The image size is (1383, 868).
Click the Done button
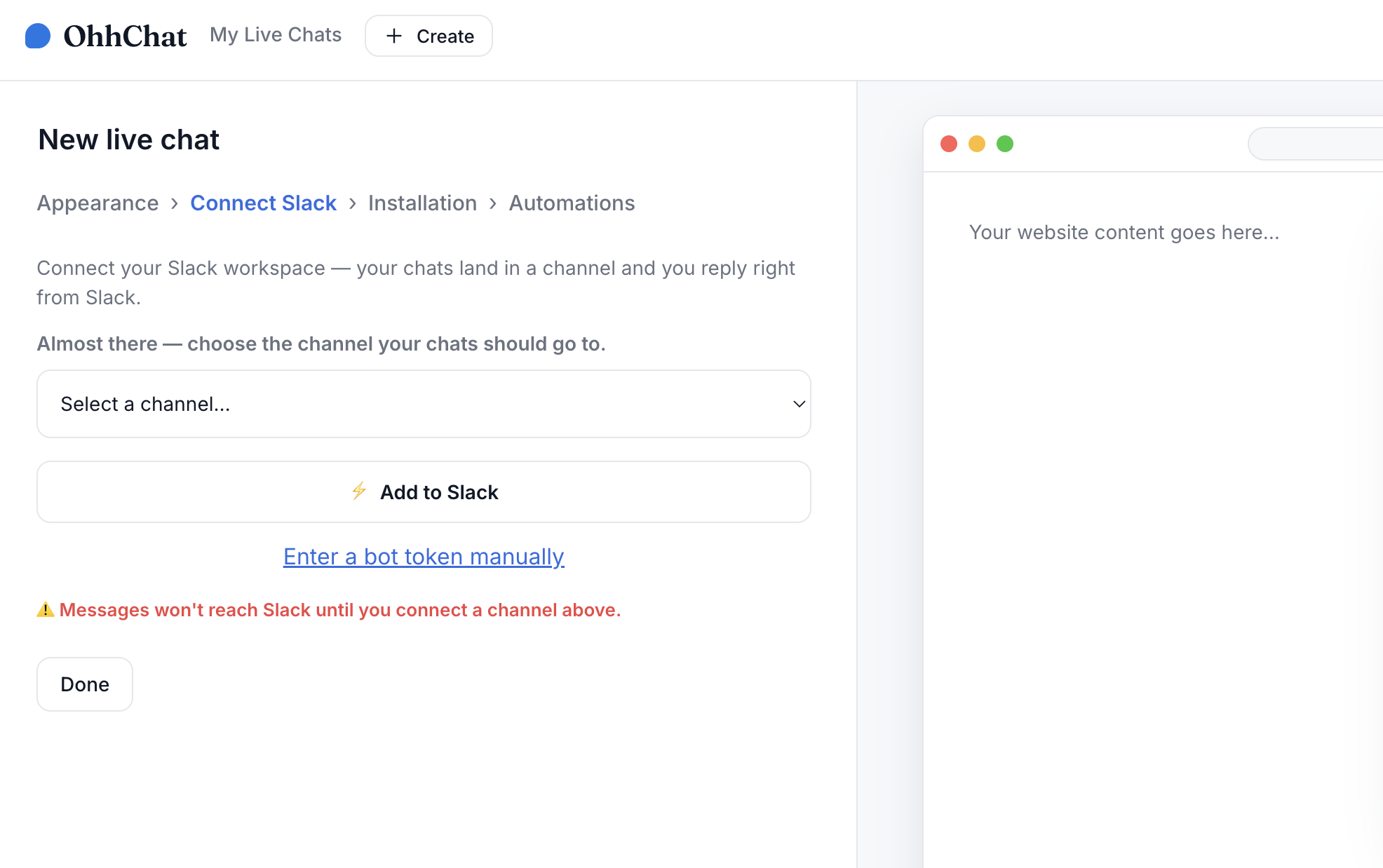pos(85,684)
